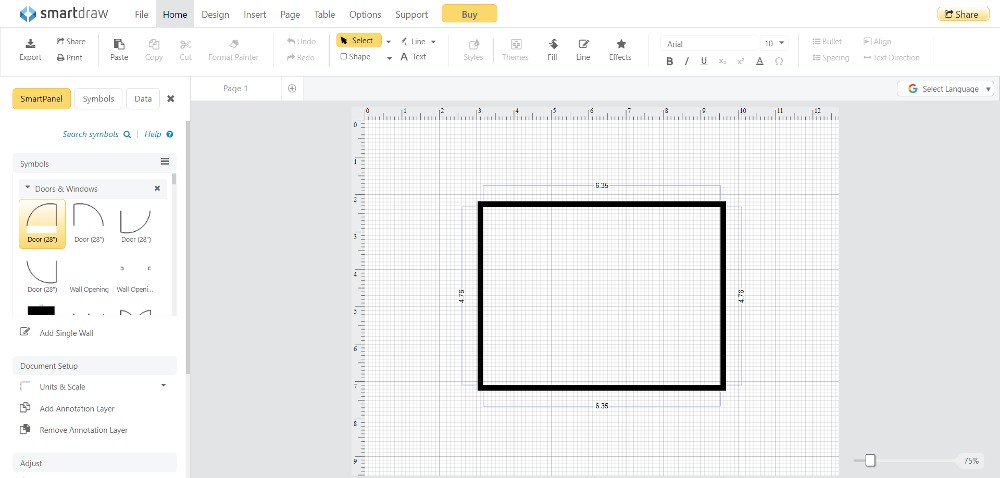
Task: Choose the Text tool
Action: tap(413, 57)
